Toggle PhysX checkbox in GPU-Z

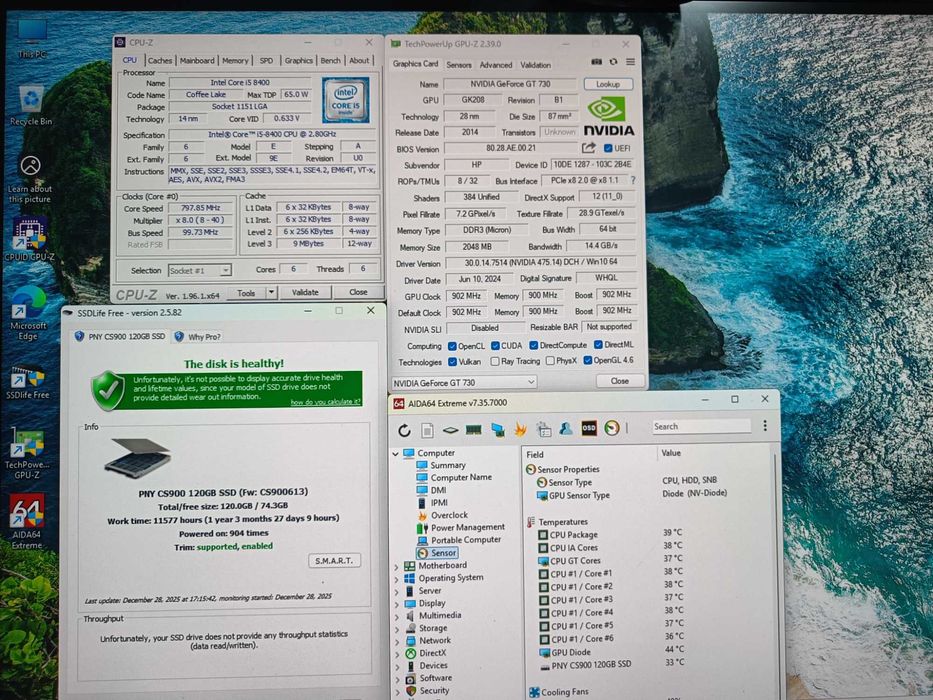click(x=550, y=361)
